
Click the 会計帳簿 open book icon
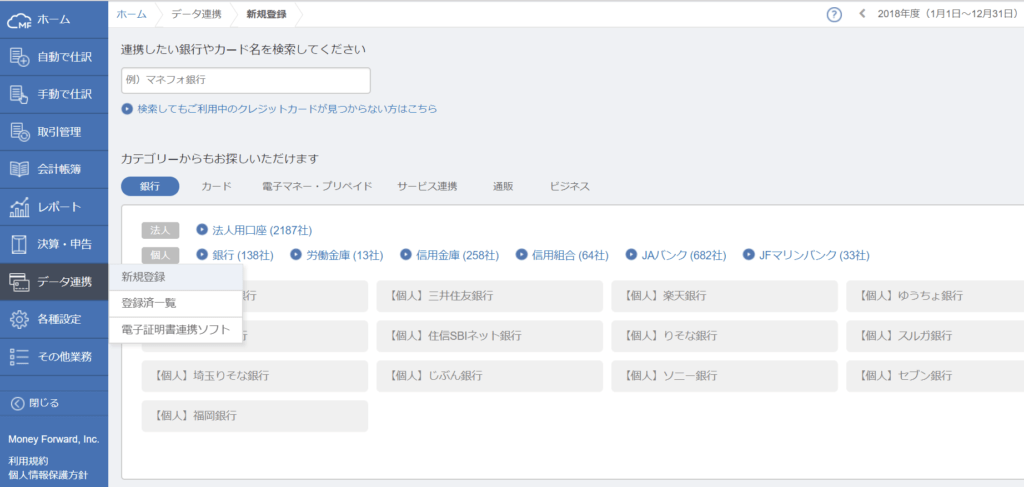click(20, 170)
